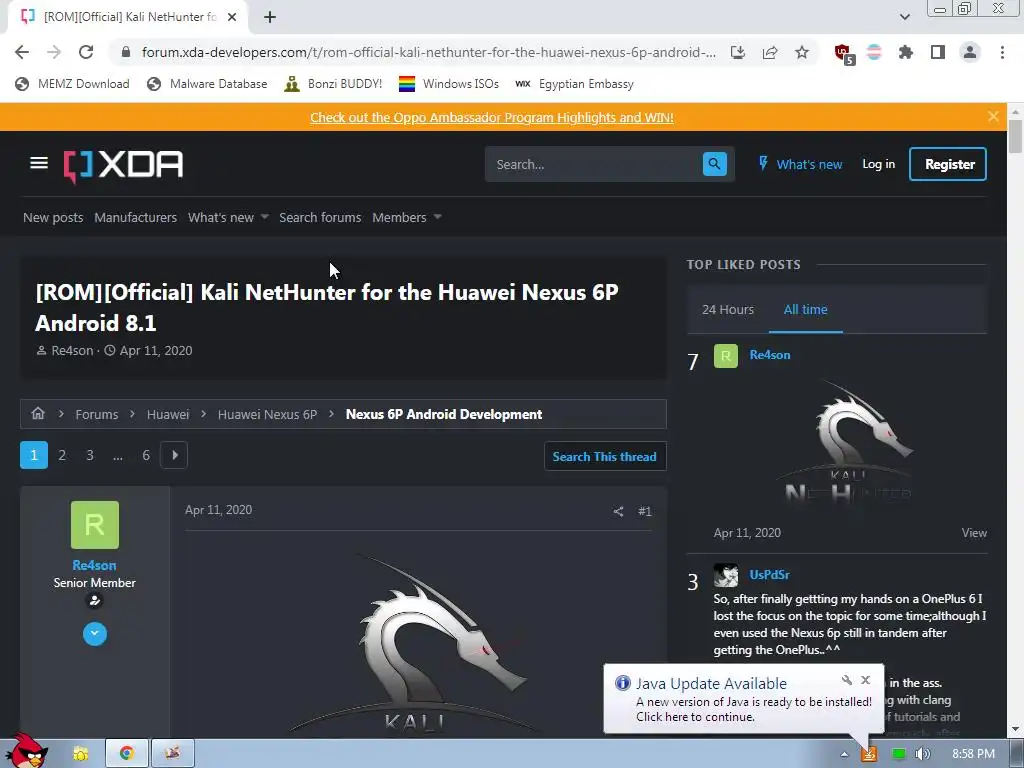Expand the page ellipsis between 3 and 6
Image resolution: width=1024 pixels, height=768 pixels.
118,455
